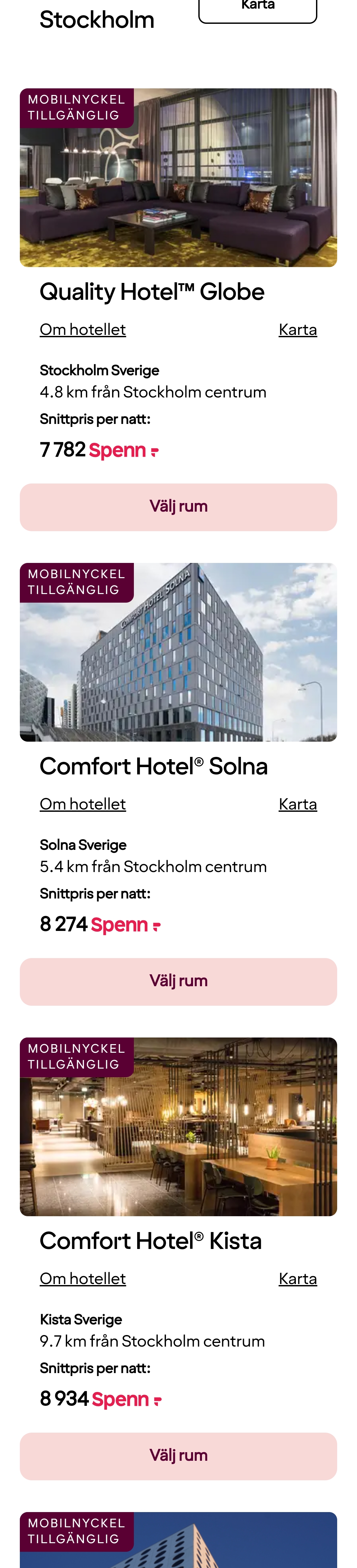
Task: Open Om hotellet for Comfort Hotel Solna
Action: pos(83,804)
